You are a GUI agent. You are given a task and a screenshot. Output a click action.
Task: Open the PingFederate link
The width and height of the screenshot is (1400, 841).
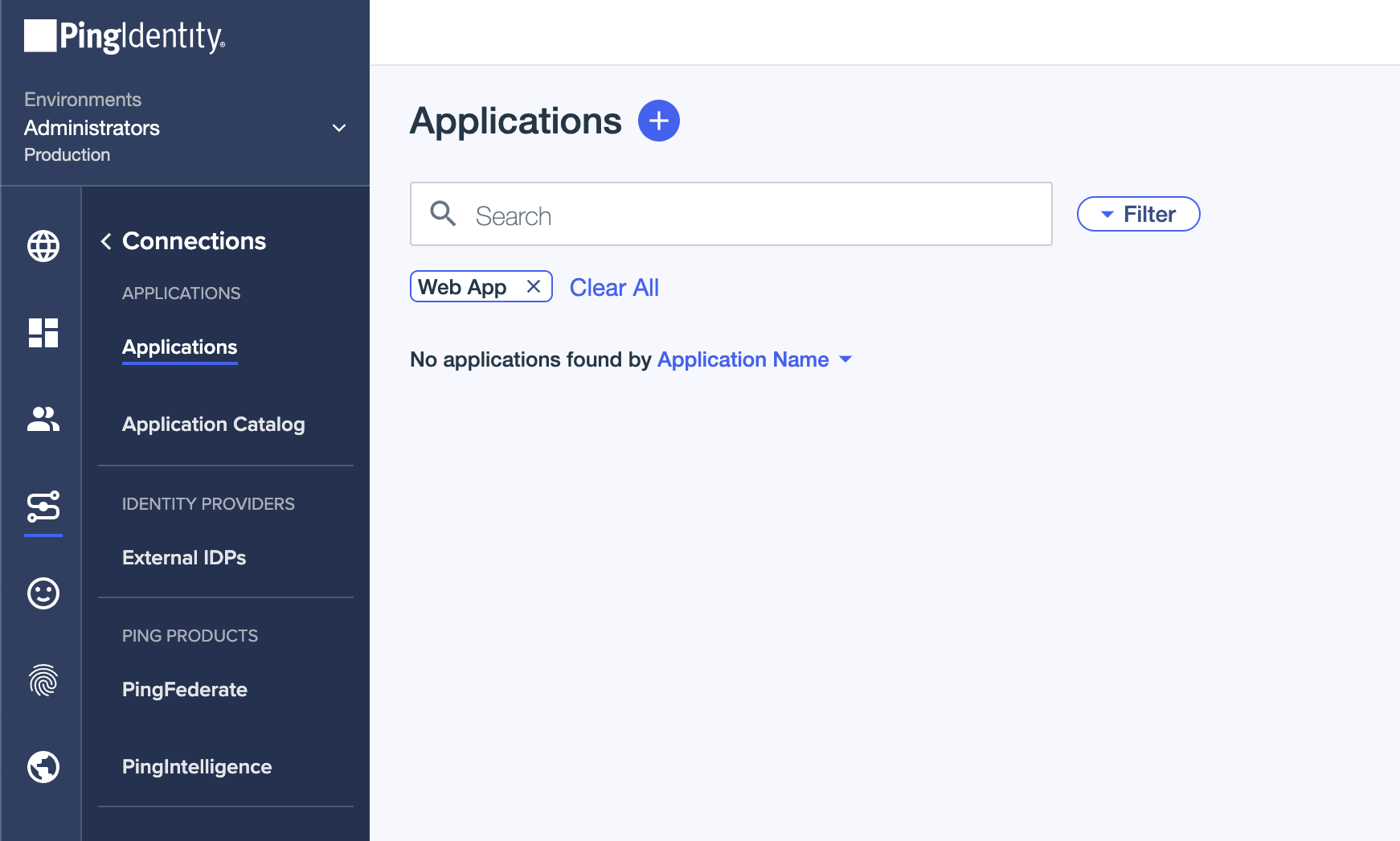pos(185,689)
